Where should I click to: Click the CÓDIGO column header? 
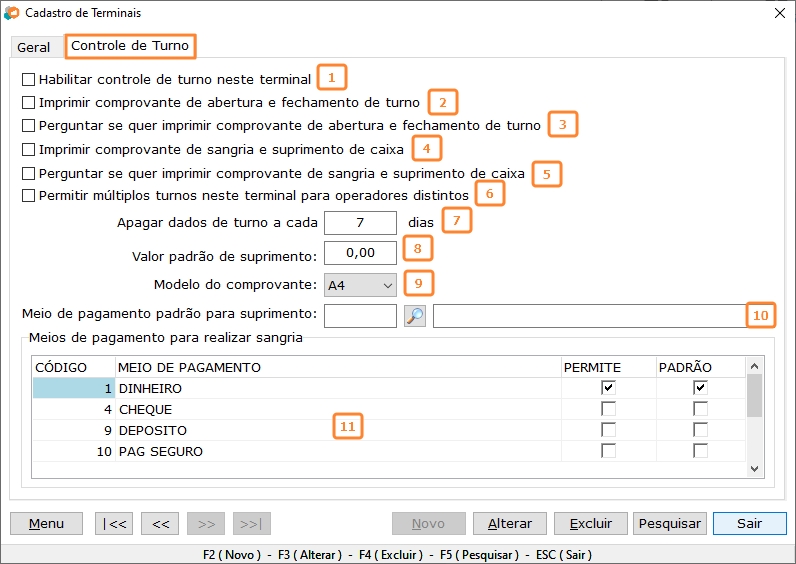click(x=74, y=367)
